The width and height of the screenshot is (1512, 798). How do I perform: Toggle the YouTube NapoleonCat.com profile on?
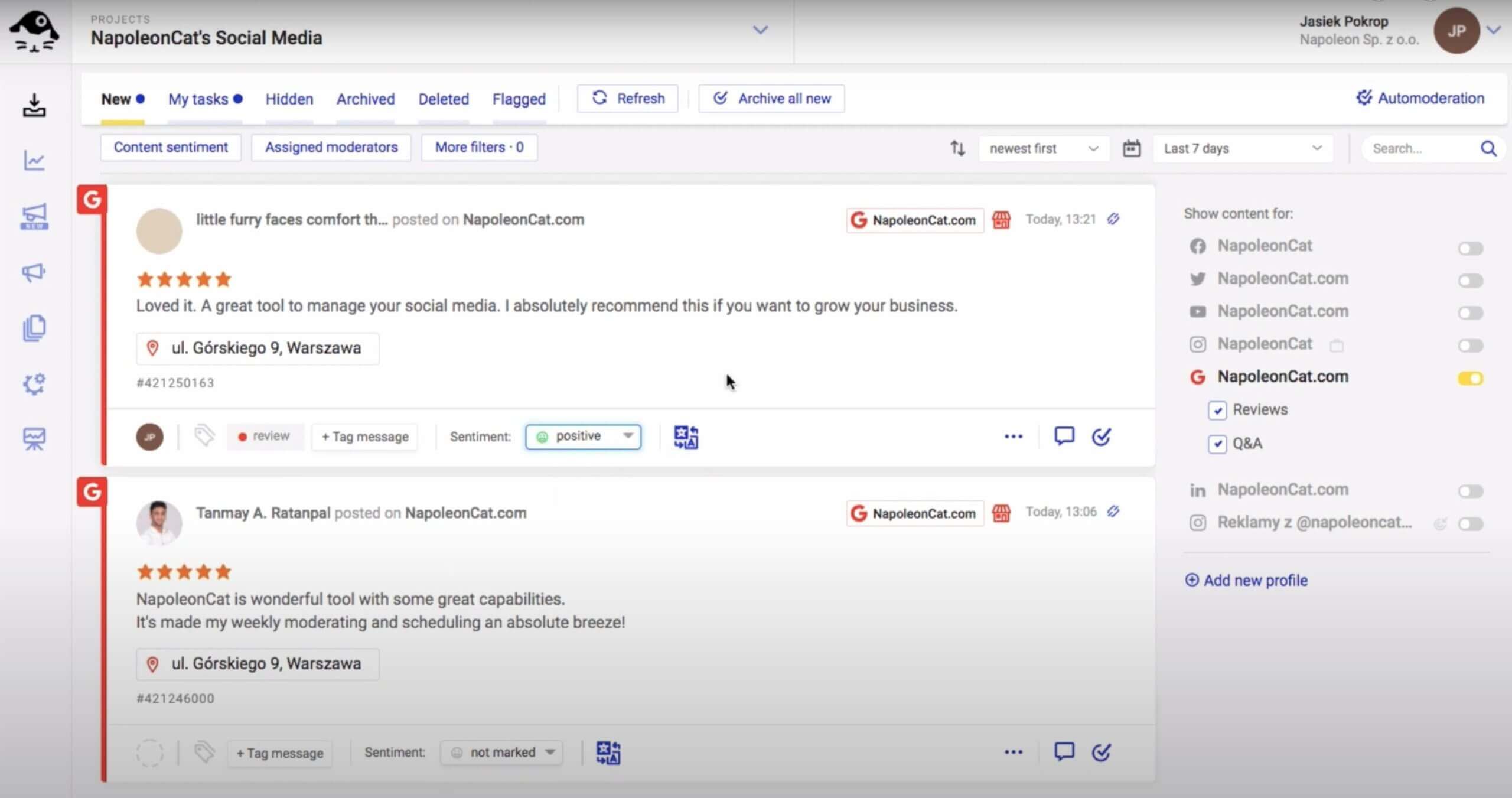coord(1470,312)
